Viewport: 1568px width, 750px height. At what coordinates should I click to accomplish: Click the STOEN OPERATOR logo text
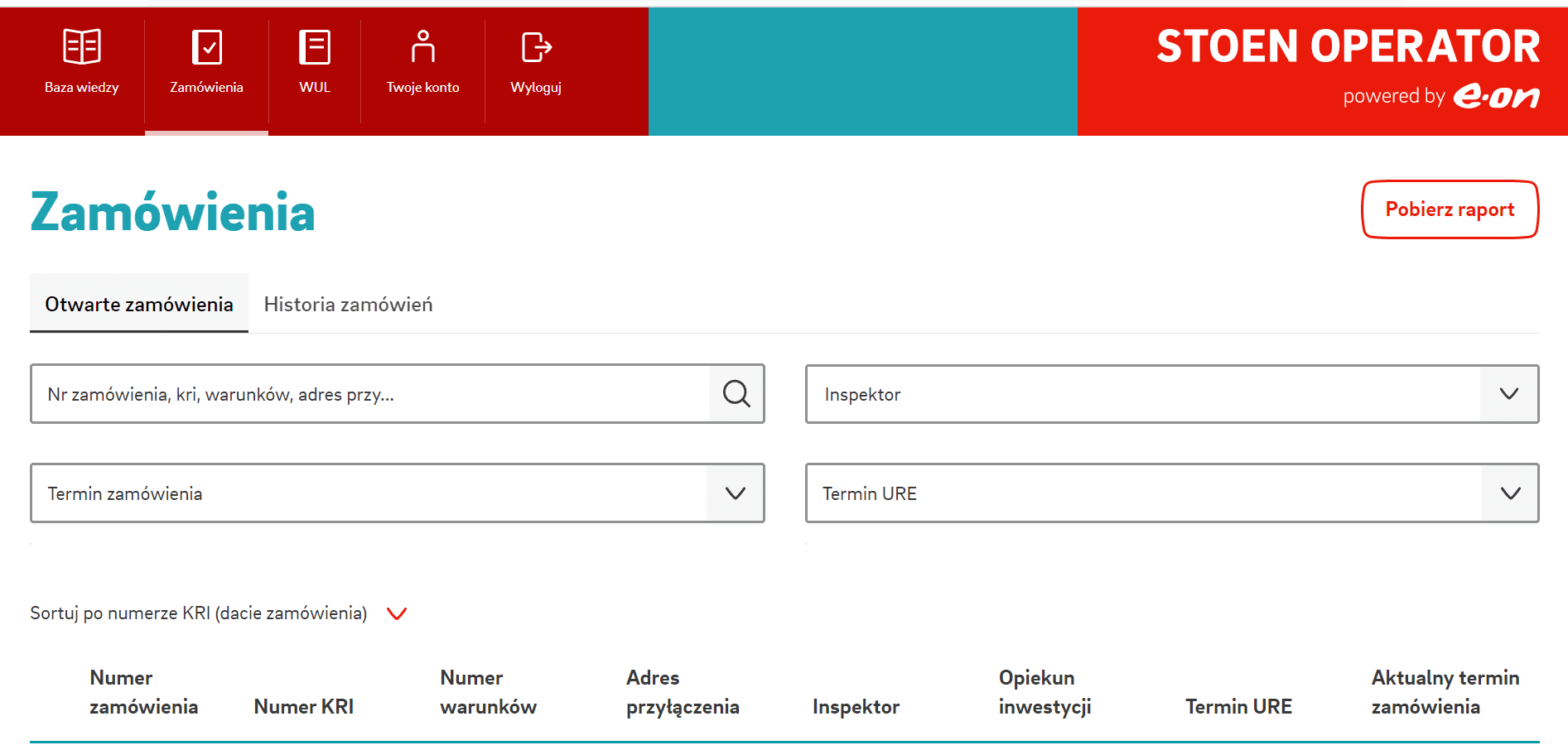click(1348, 46)
